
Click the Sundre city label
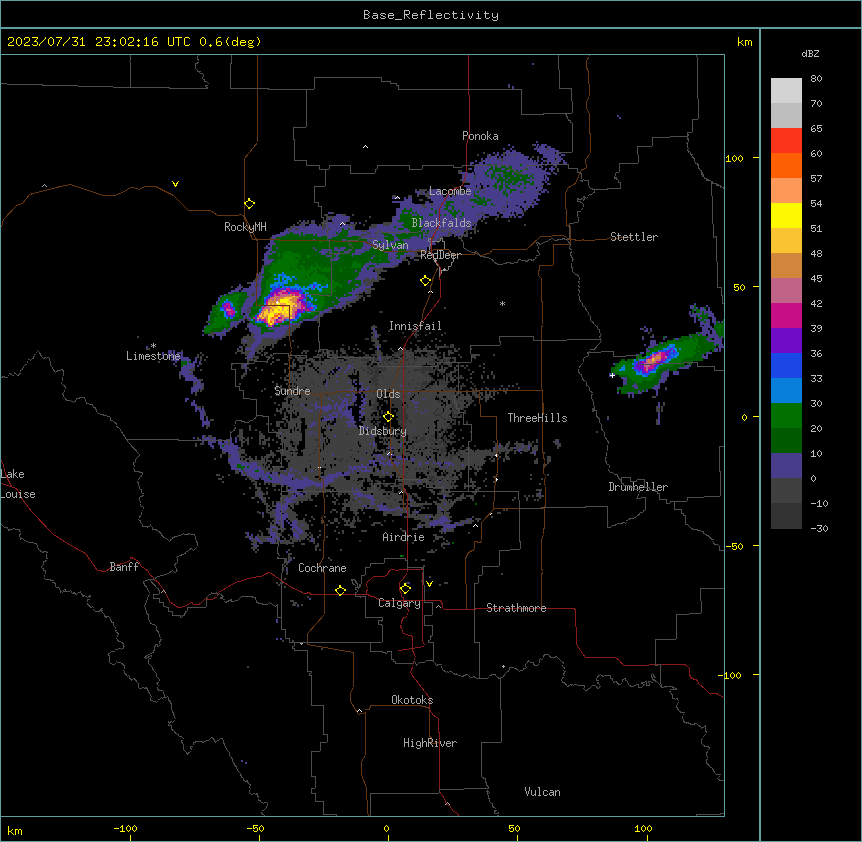coord(292,391)
